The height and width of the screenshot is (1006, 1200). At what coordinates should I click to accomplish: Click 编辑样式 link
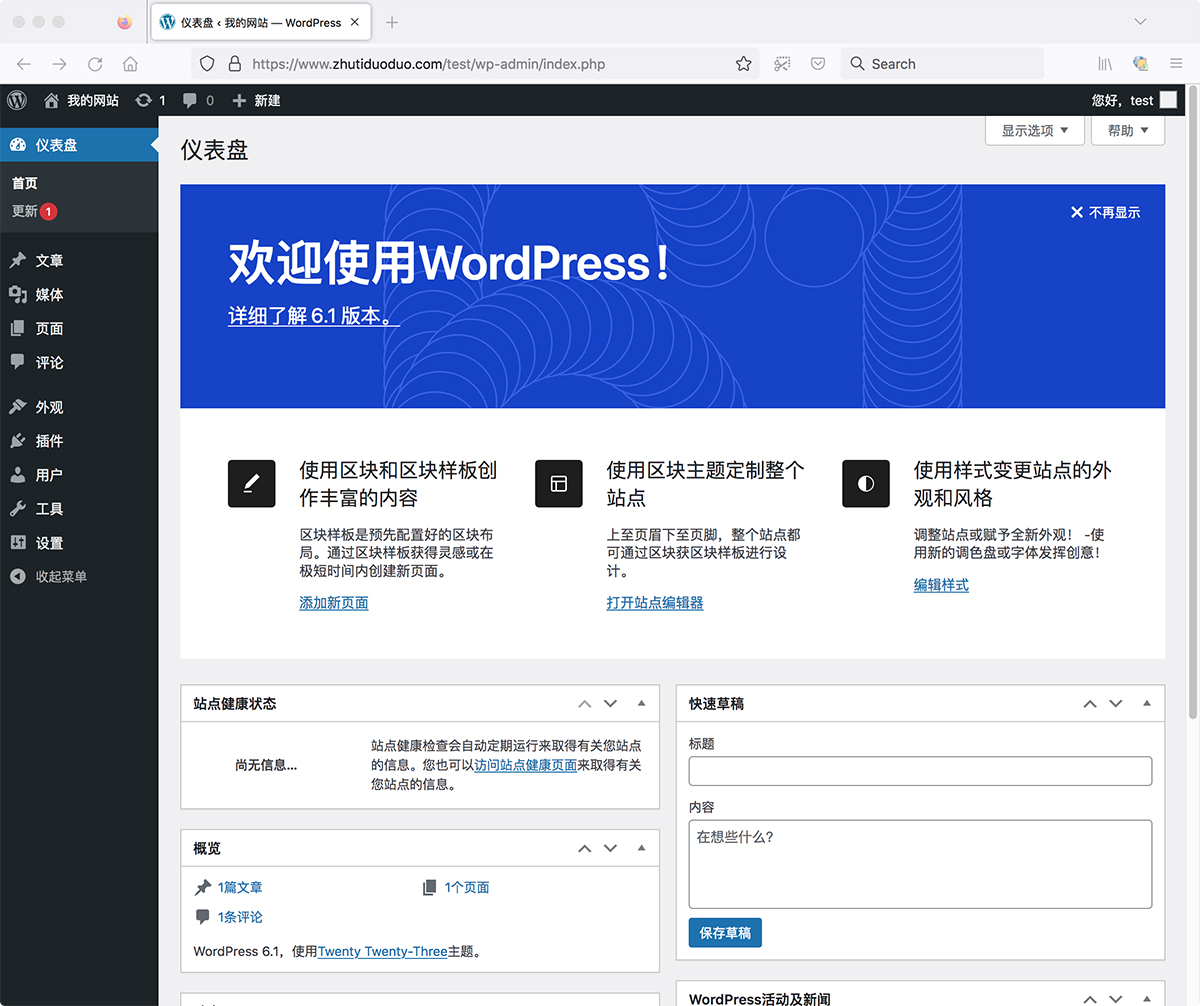point(941,585)
